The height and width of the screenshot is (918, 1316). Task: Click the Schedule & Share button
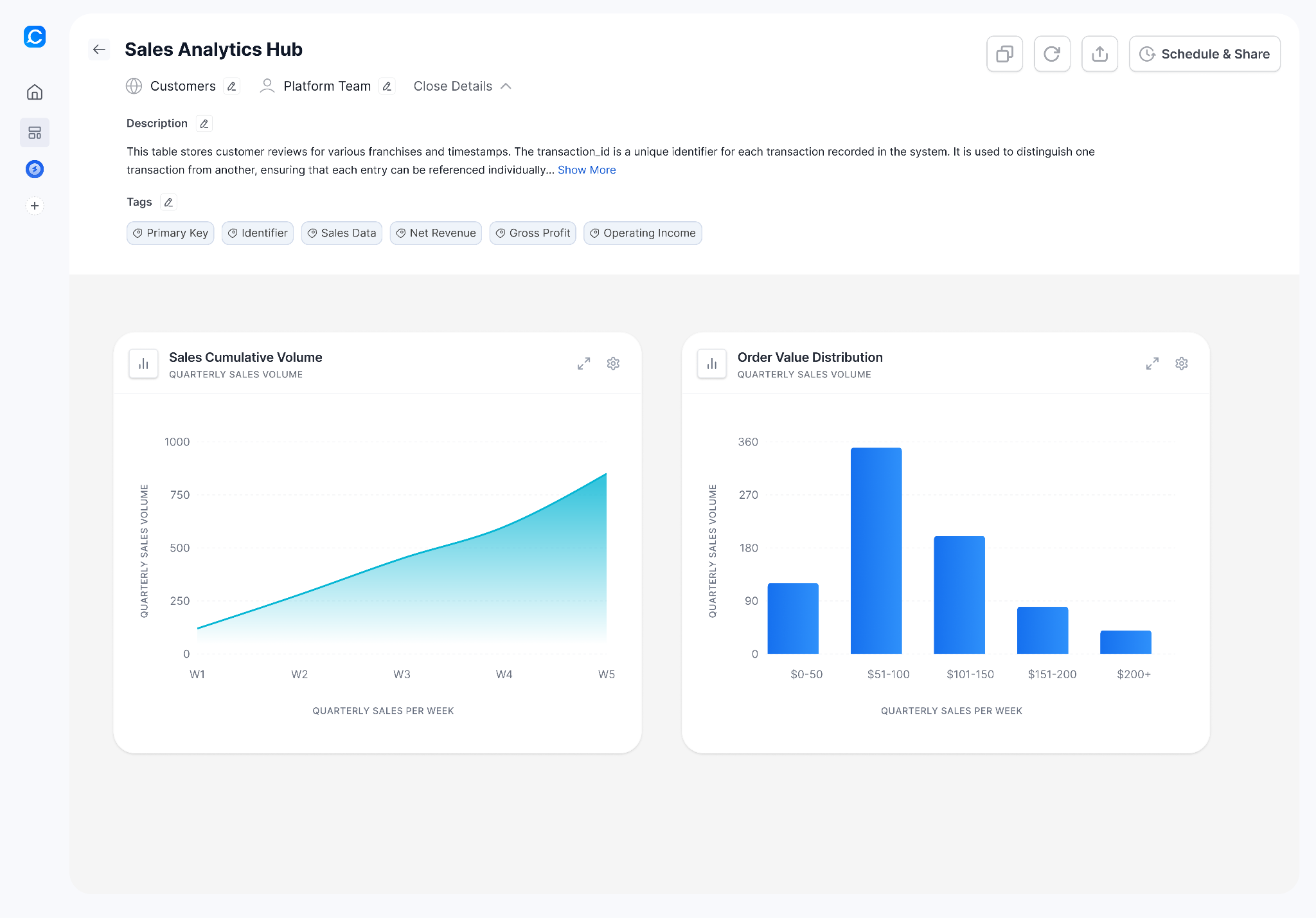point(1205,54)
